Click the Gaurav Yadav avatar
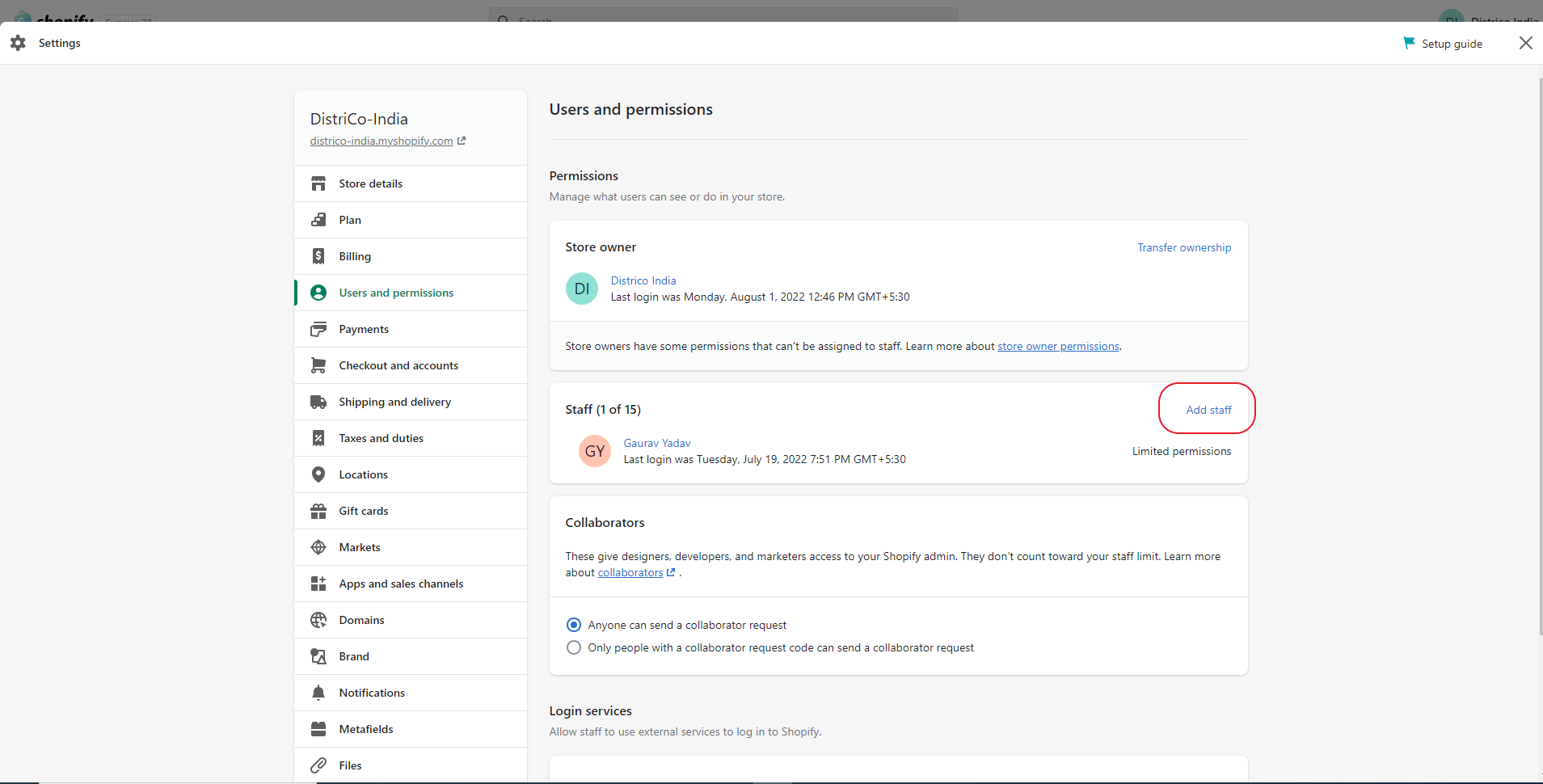This screenshot has height=784, width=1543. click(x=595, y=451)
